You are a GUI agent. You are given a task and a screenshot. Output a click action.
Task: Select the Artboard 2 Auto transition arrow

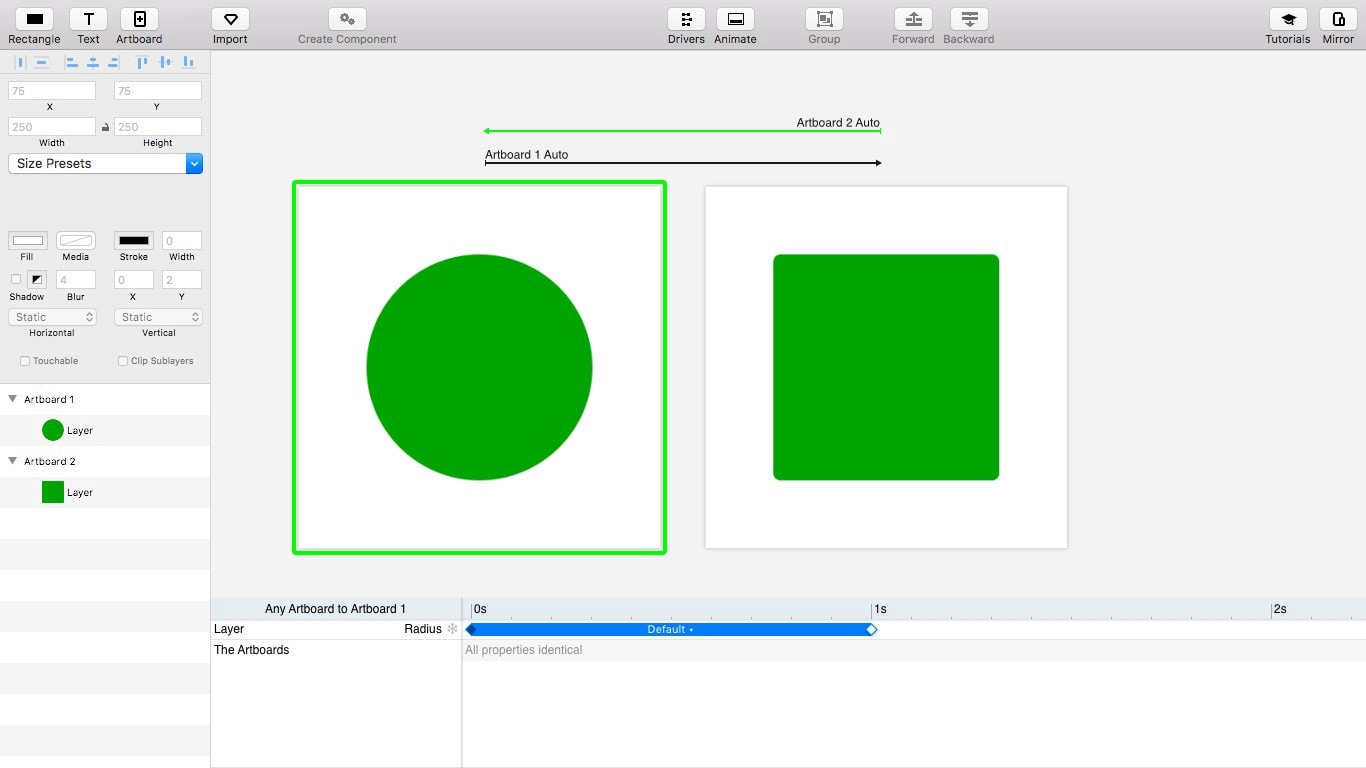(x=682, y=131)
